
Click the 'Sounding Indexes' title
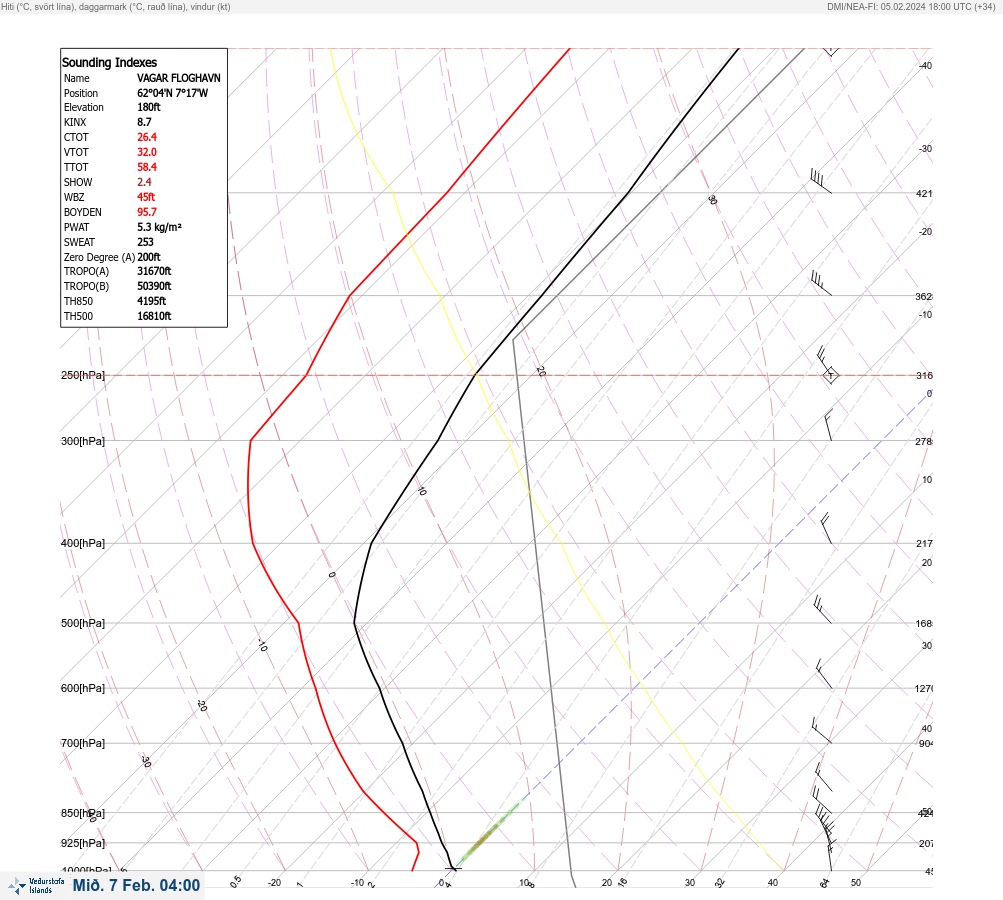tap(109, 63)
